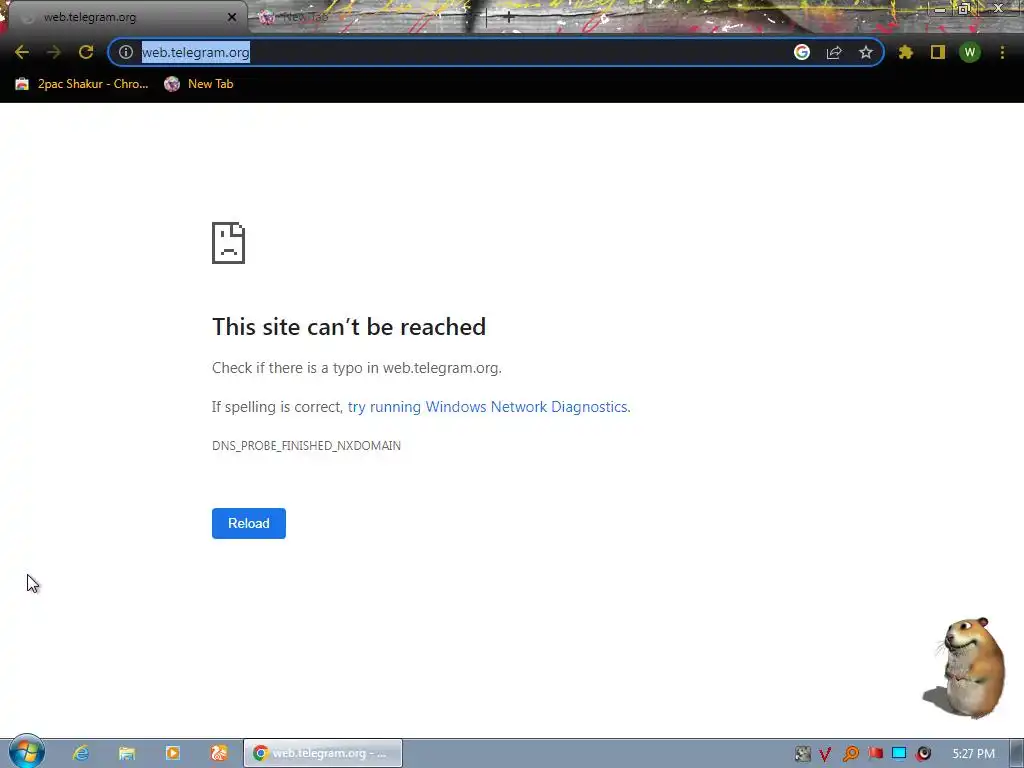Image resolution: width=1024 pixels, height=768 pixels.
Task: Open the New Tab bookmark
Action: pos(199,84)
